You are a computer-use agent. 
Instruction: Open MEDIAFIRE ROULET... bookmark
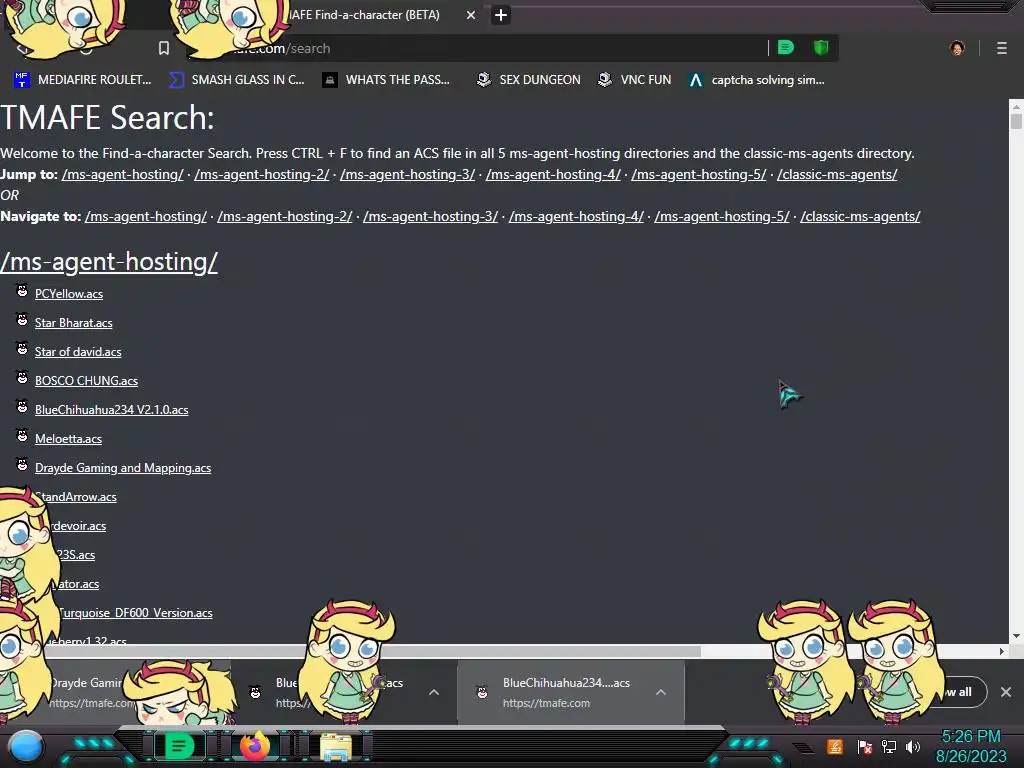click(x=82, y=80)
